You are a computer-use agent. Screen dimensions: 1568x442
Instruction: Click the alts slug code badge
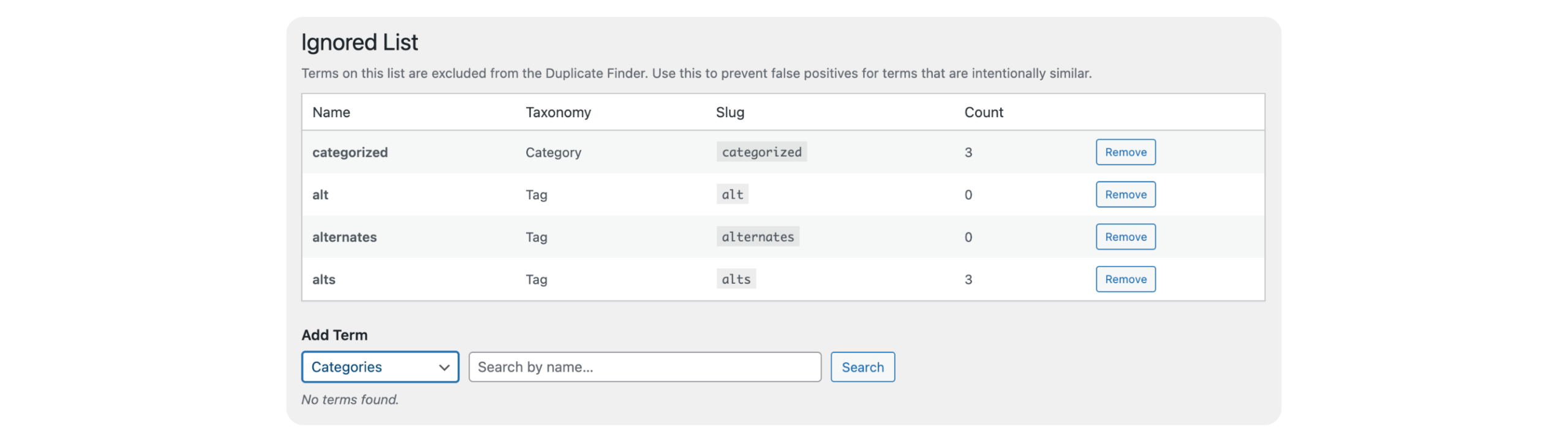tap(736, 279)
